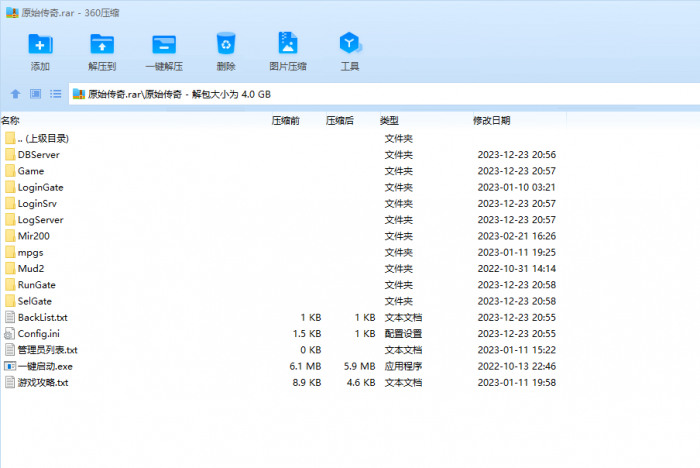Click the 解压到 (Extract to) icon
This screenshot has height=468, width=700.
(102, 44)
